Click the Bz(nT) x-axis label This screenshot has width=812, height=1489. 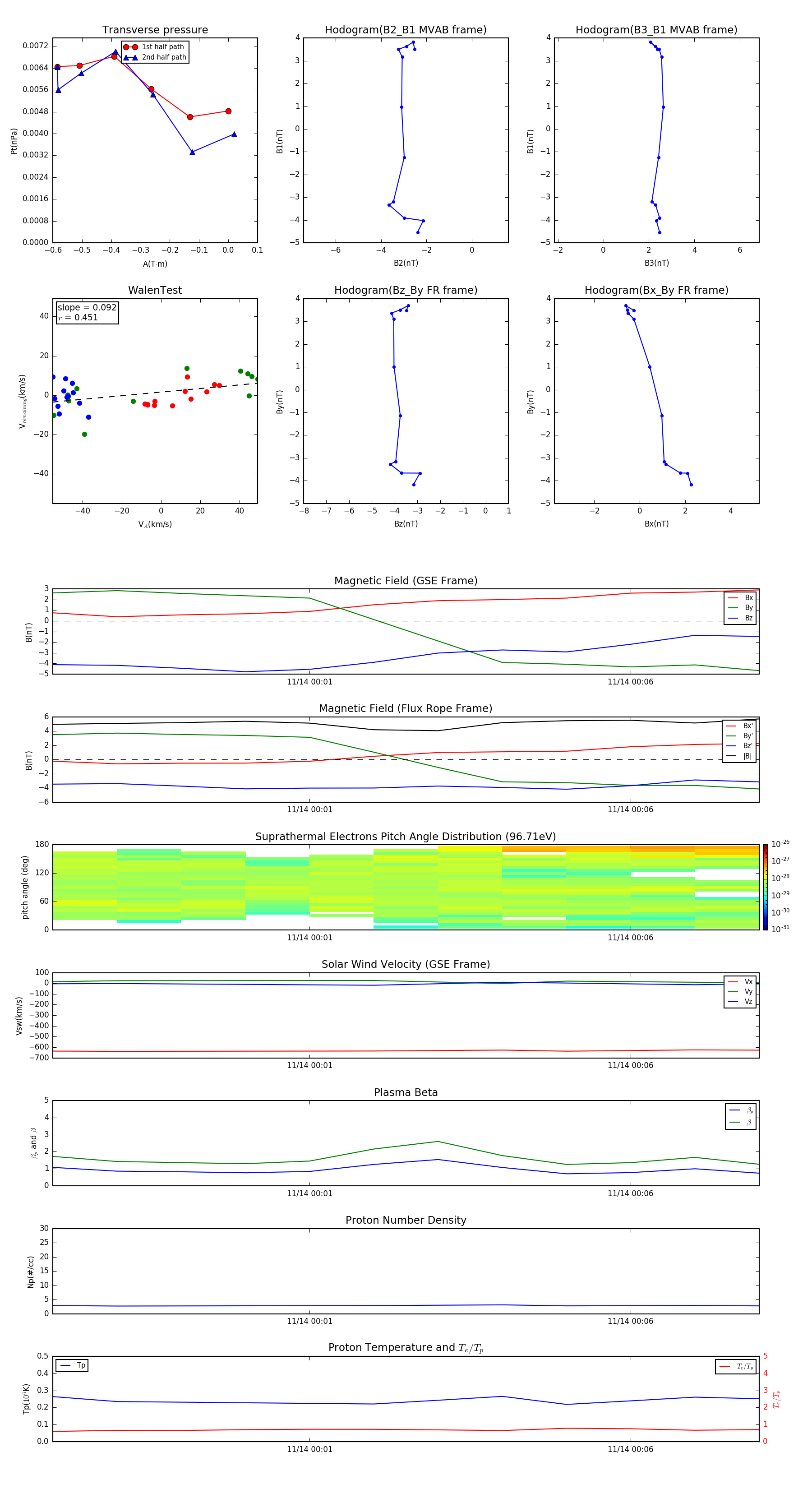[x=406, y=524]
